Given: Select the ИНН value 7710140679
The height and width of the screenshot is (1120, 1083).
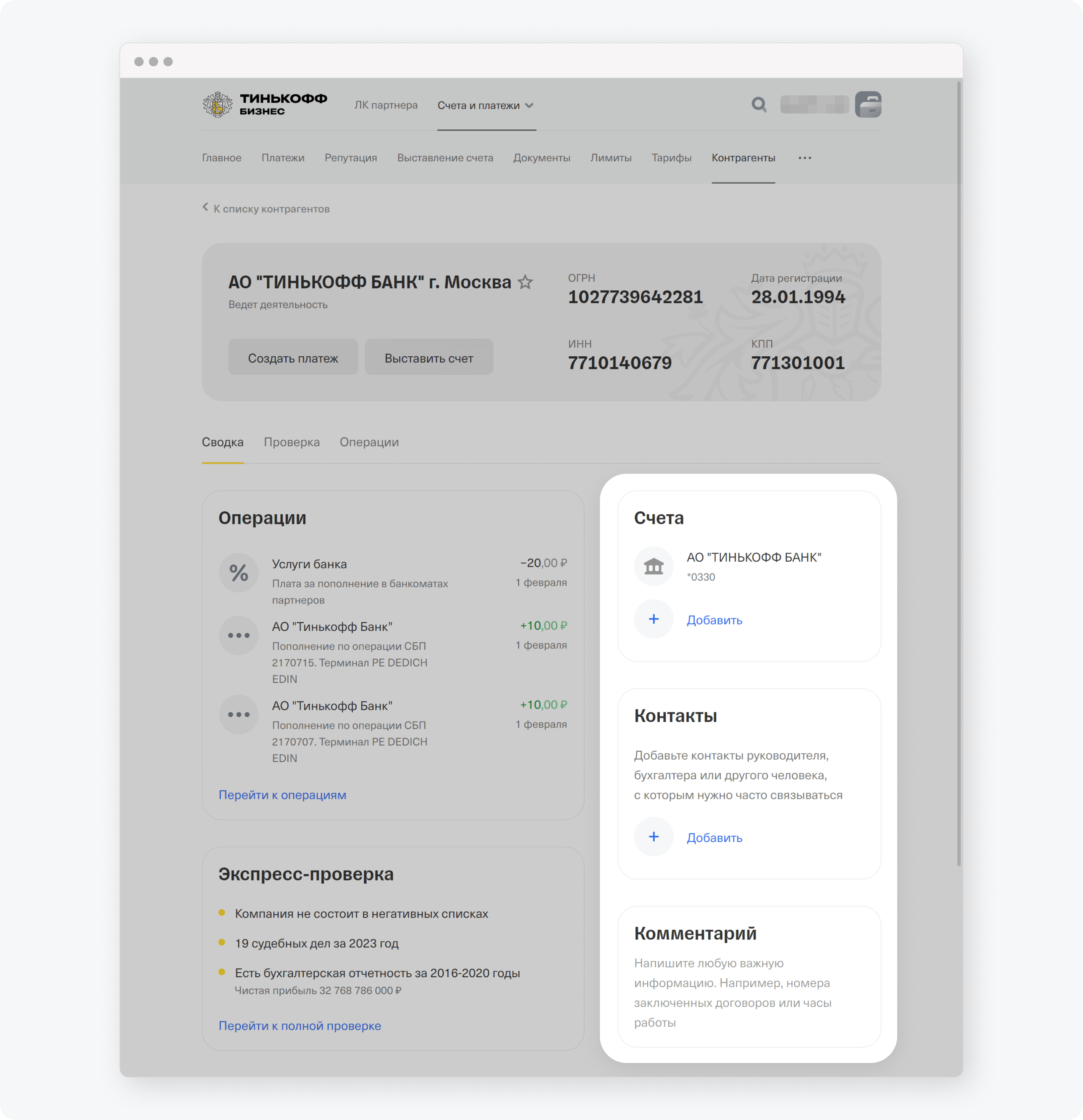Looking at the screenshot, I should point(620,363).
